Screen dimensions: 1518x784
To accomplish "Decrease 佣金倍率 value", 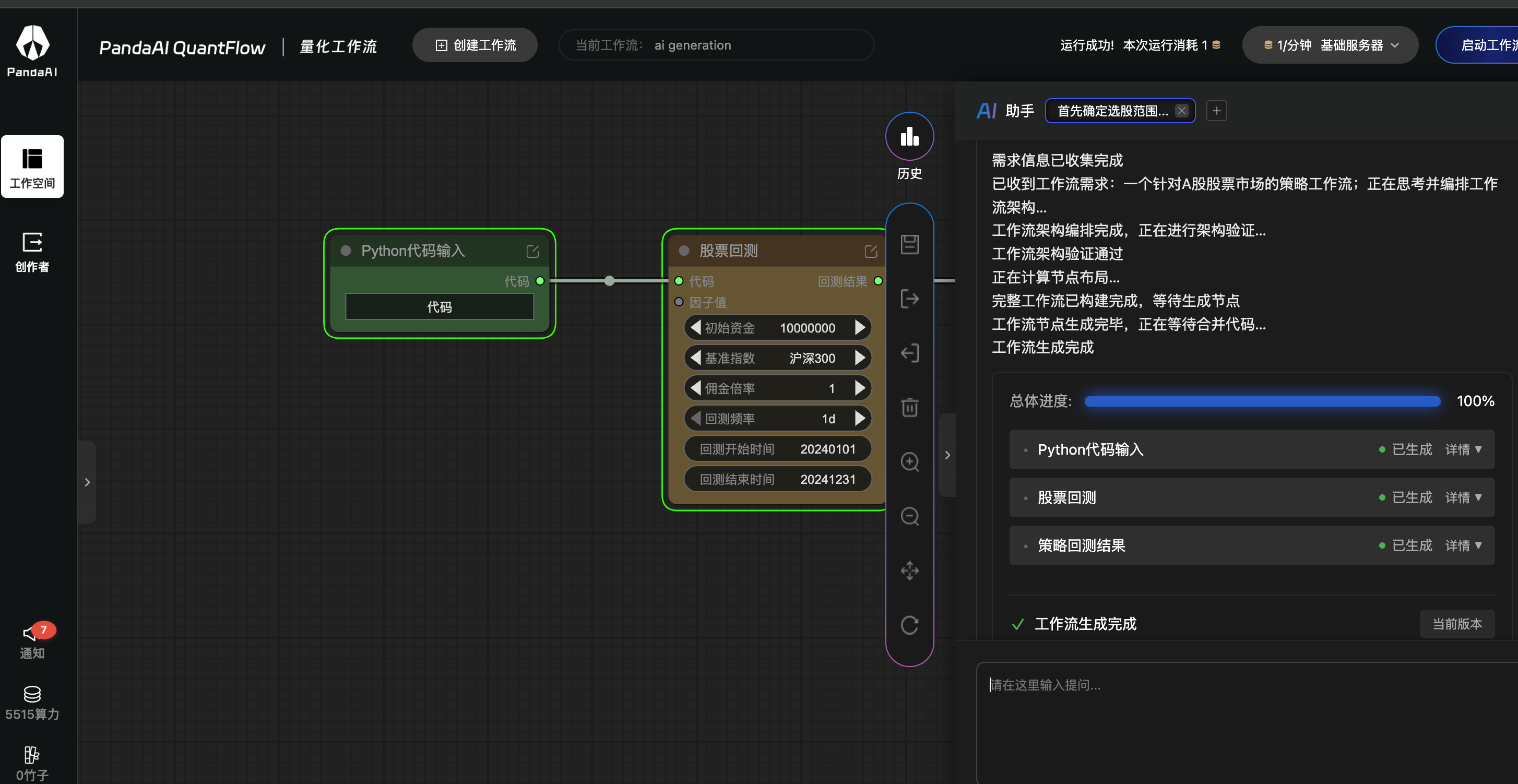I will click(696, 388).
